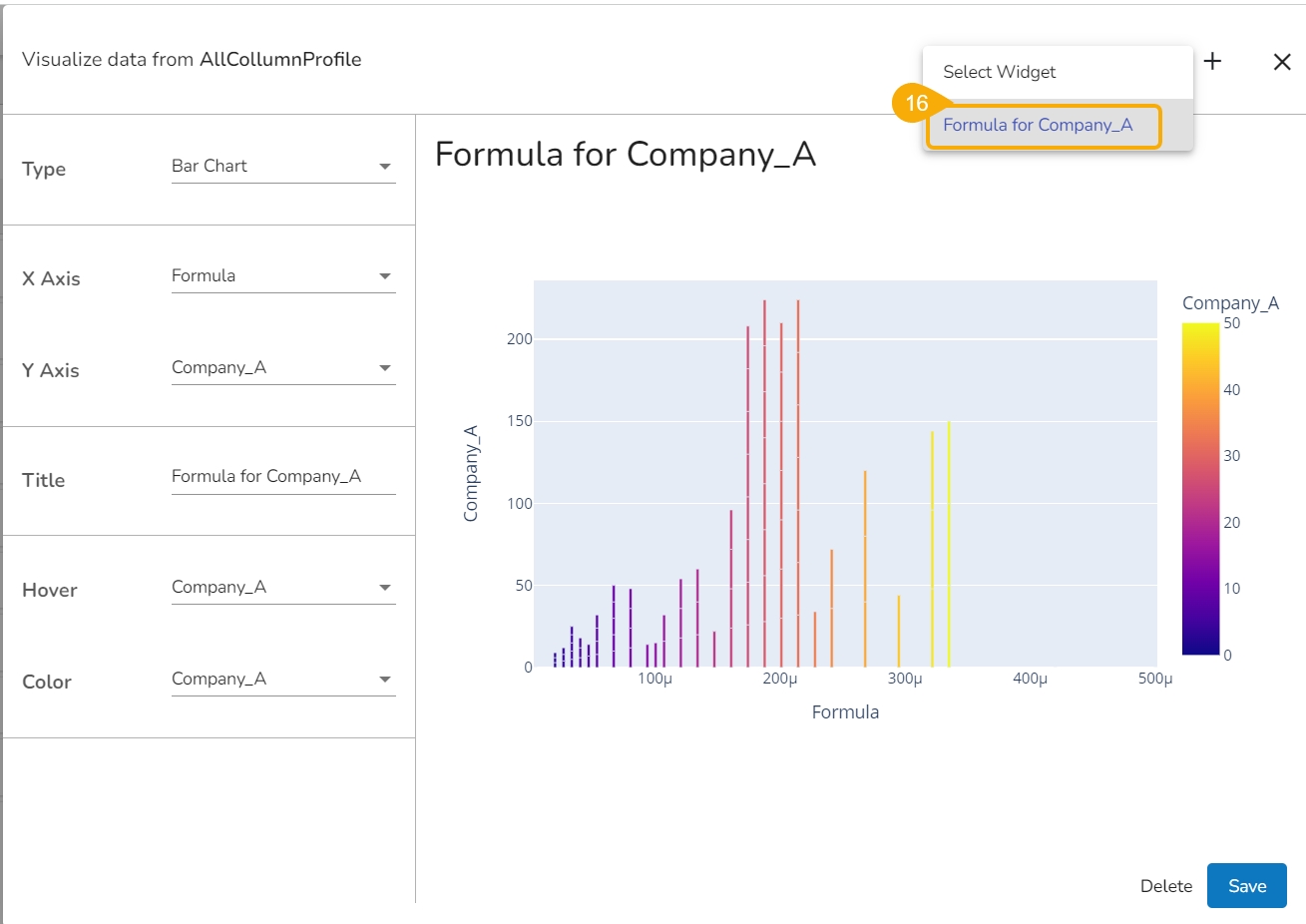Click the Company_A color scale bar
Image resolution: width=1306 pixels, height=924 pixels.
click(1200, 489)
